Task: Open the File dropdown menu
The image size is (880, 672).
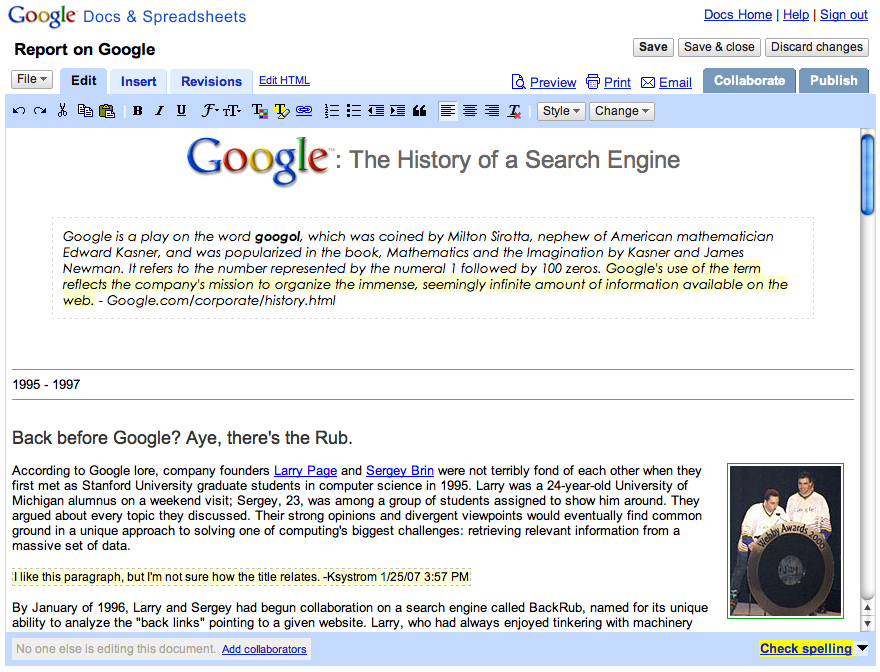Action: [32, 79]
